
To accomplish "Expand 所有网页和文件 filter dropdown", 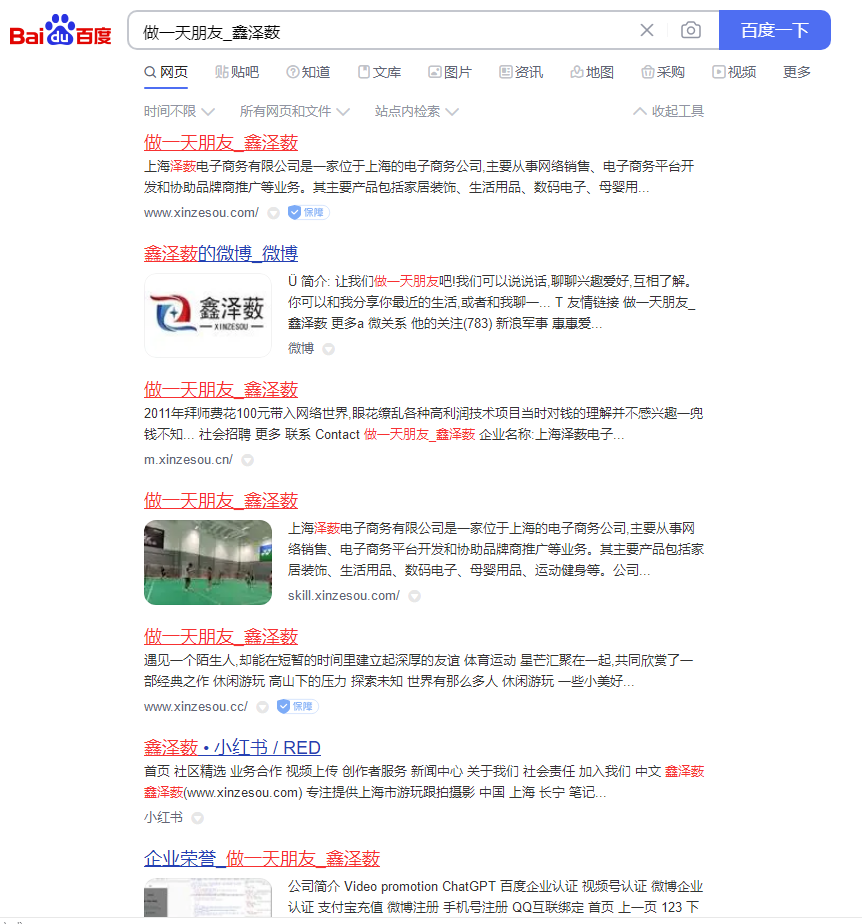I will pos(295,111).
